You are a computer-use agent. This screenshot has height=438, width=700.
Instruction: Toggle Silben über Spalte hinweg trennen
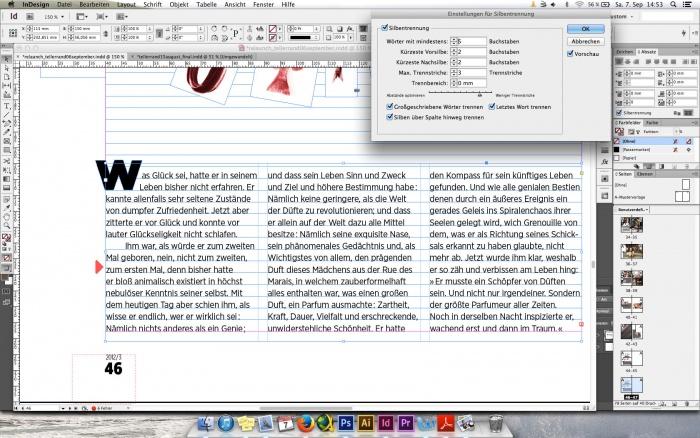pos(390,117)
